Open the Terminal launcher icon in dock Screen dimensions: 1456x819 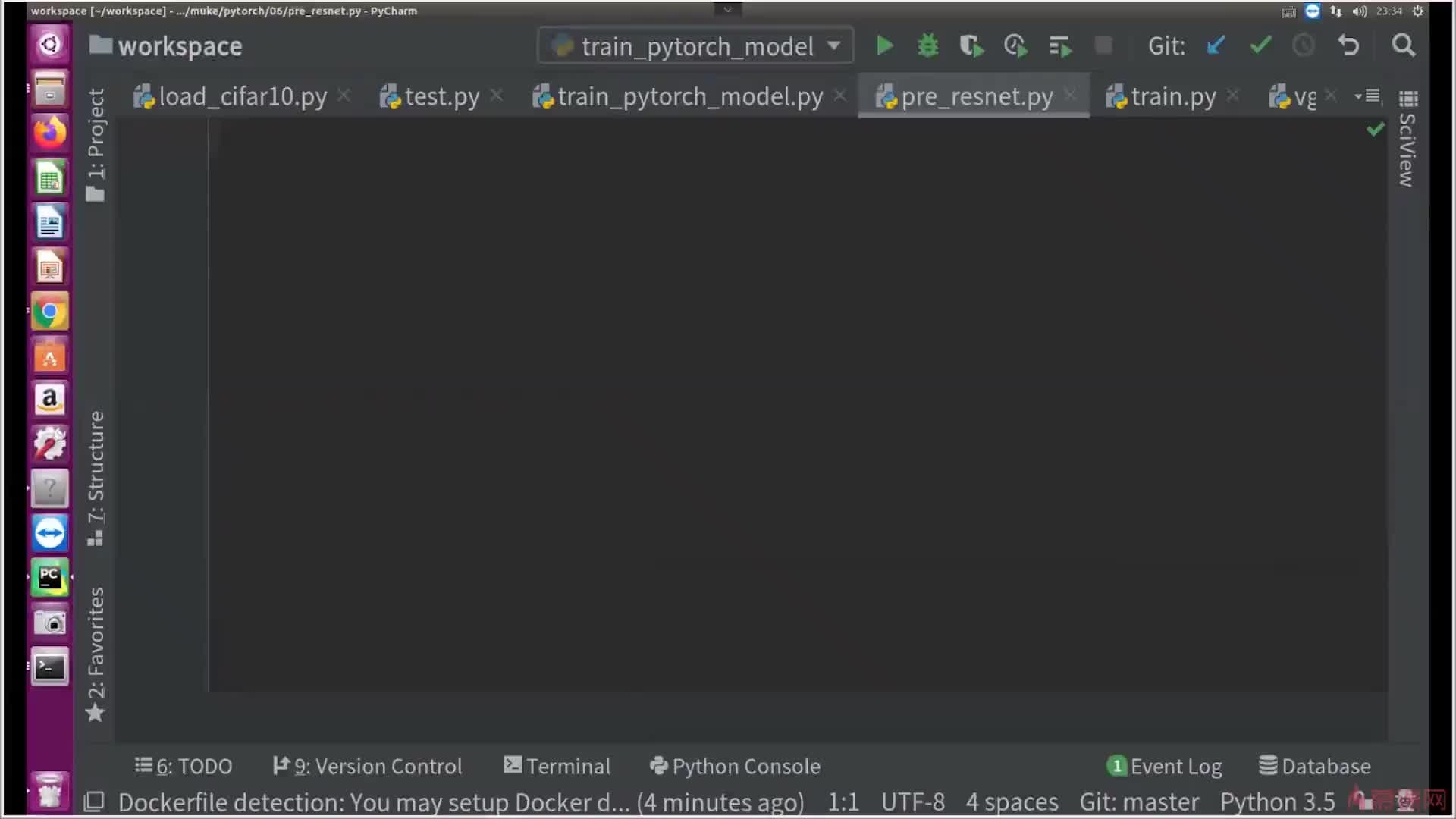(x=50, y=667)
